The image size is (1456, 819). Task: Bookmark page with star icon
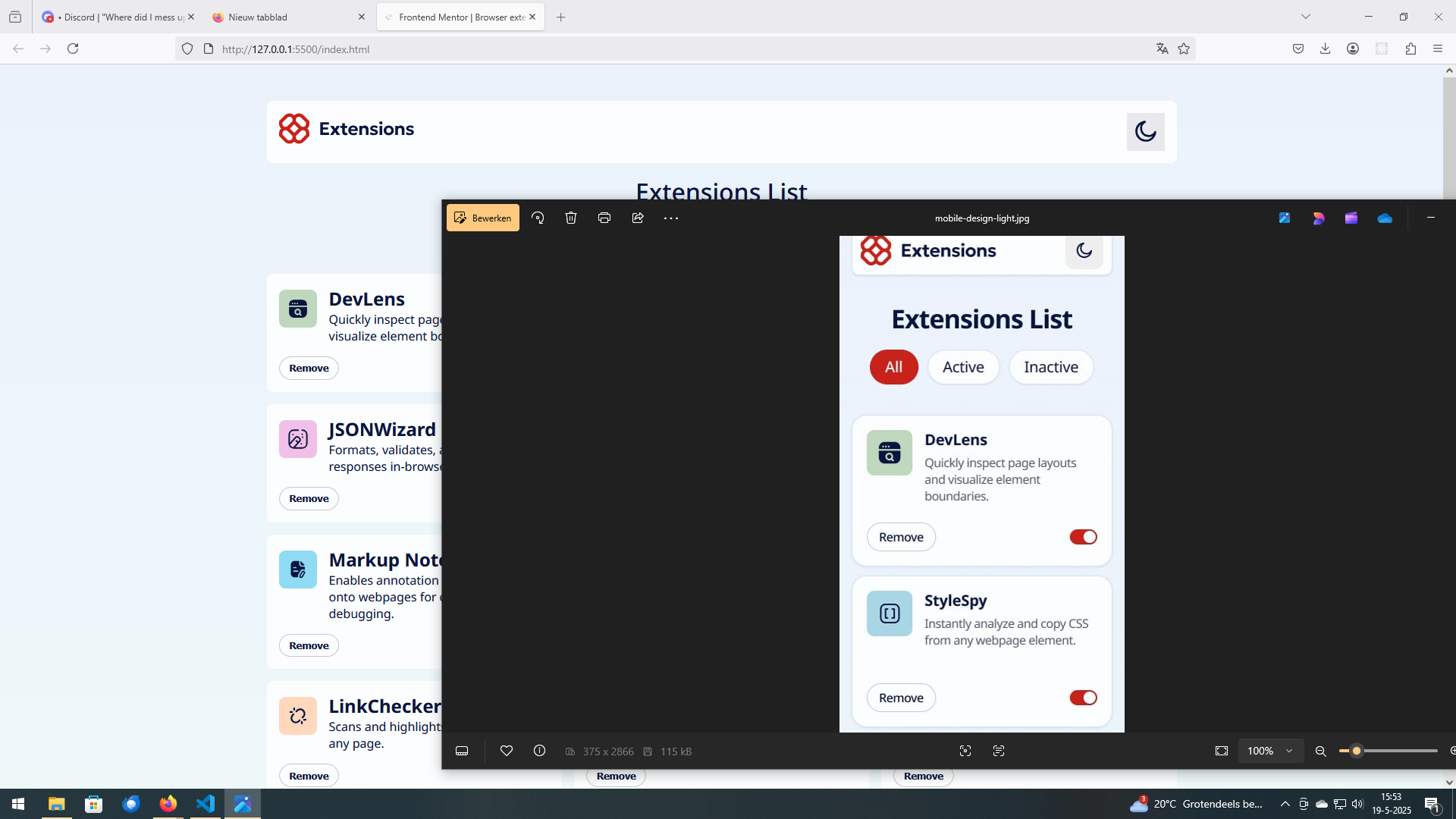click(x=1184, y=49)
